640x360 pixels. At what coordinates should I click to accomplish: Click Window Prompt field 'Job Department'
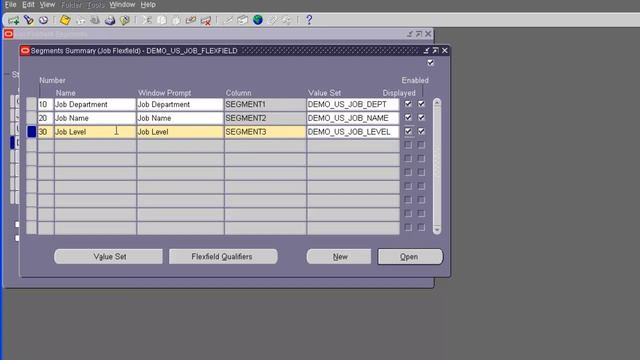(180, 104)
